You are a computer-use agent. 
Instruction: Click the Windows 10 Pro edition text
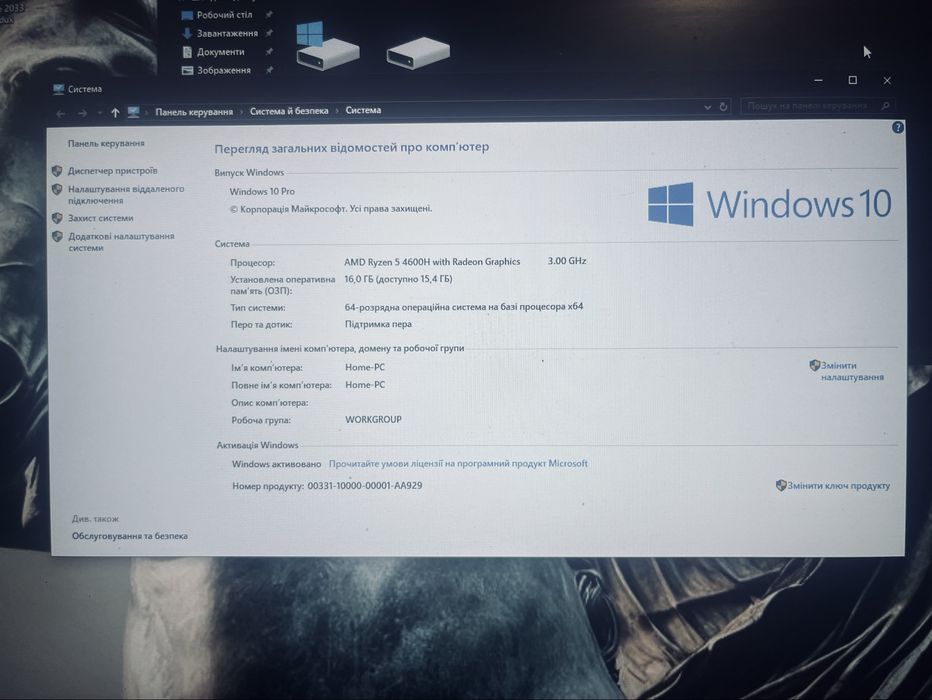coord(262,191)
